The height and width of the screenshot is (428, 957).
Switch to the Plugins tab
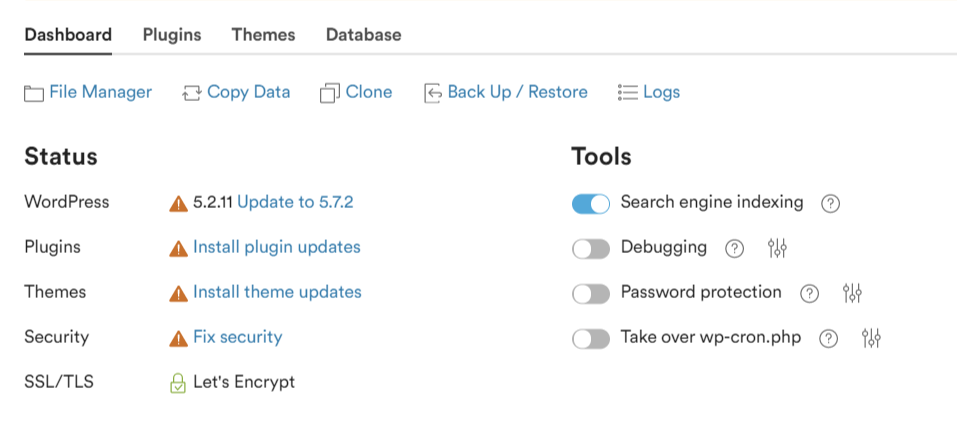click(172, 35)
